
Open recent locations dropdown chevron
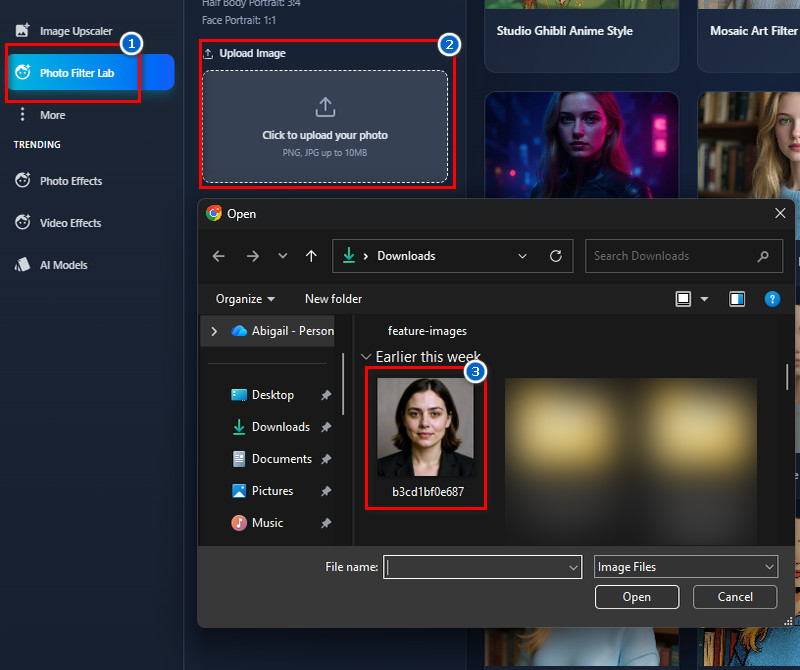click(282, 256)
